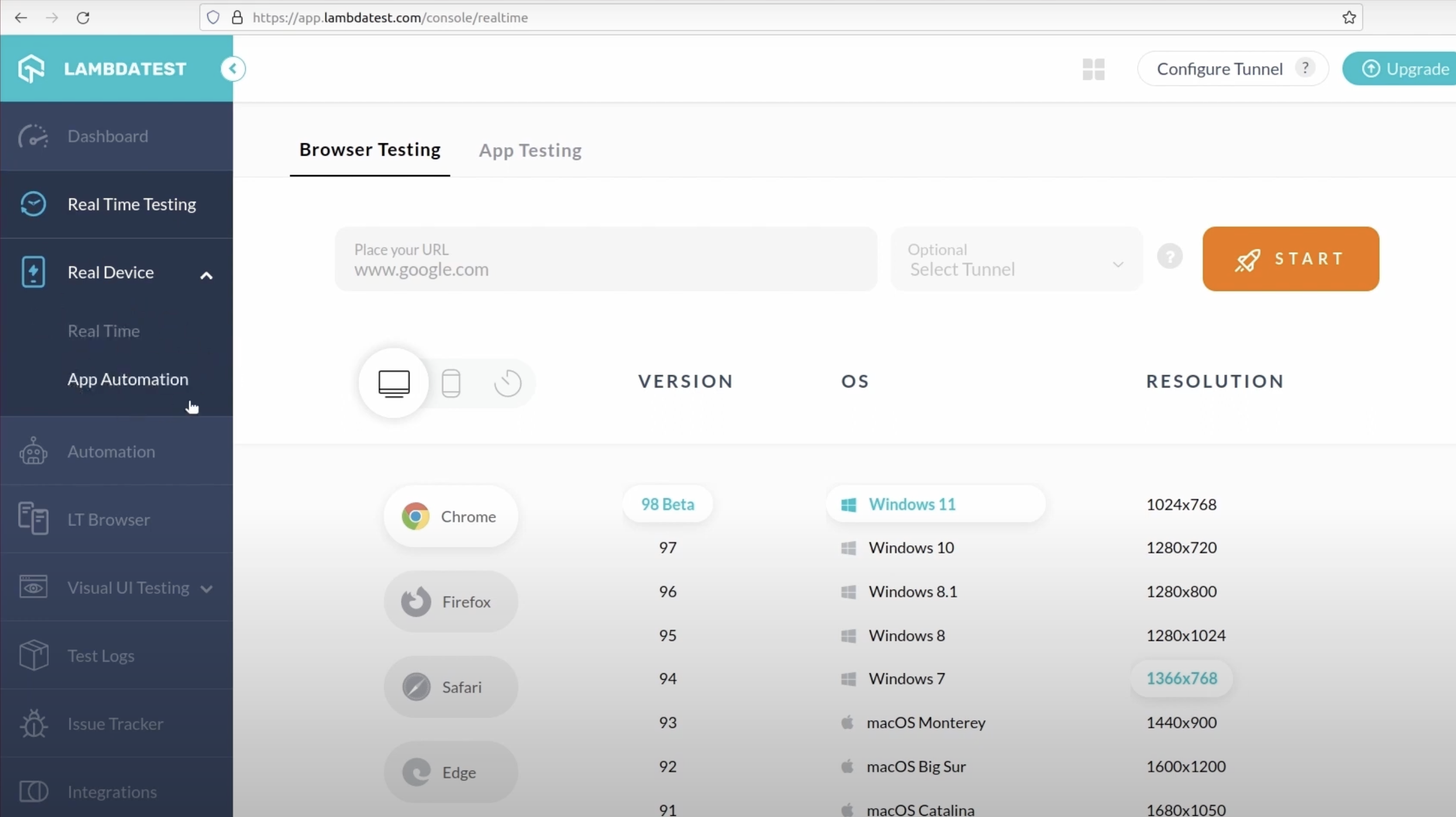Select version 96
Image resolution: width=1456 pixels, height=817 pixels.
coord(667,592)
